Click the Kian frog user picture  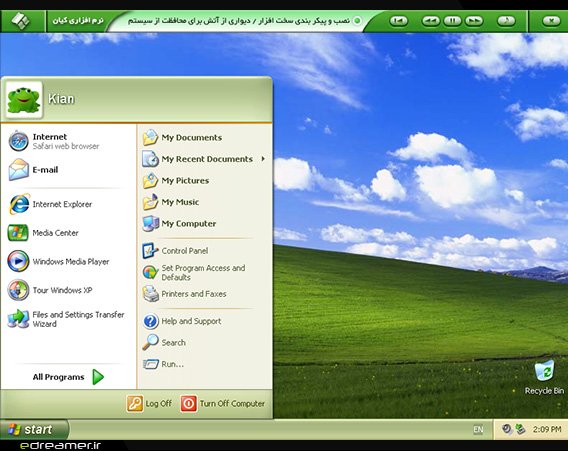24,100
